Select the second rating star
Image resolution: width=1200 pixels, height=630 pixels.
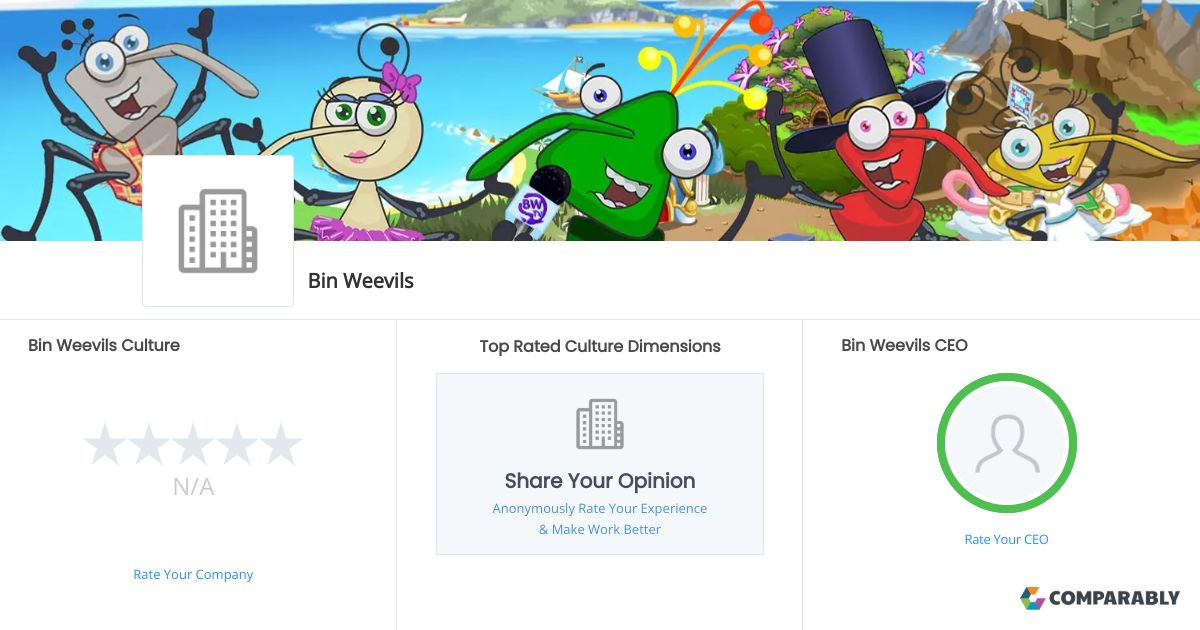click(149, 445)
